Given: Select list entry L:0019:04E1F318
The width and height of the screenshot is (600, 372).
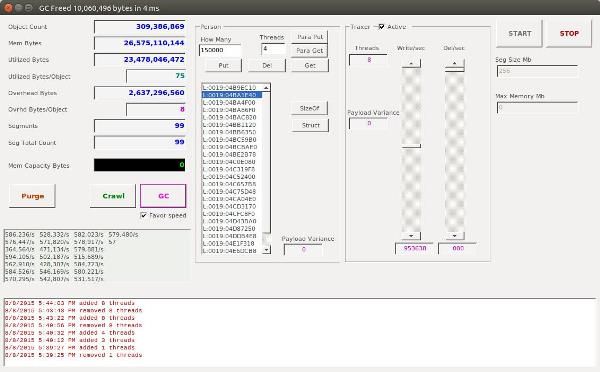Looking at the screenshot, I should [232, 244].
